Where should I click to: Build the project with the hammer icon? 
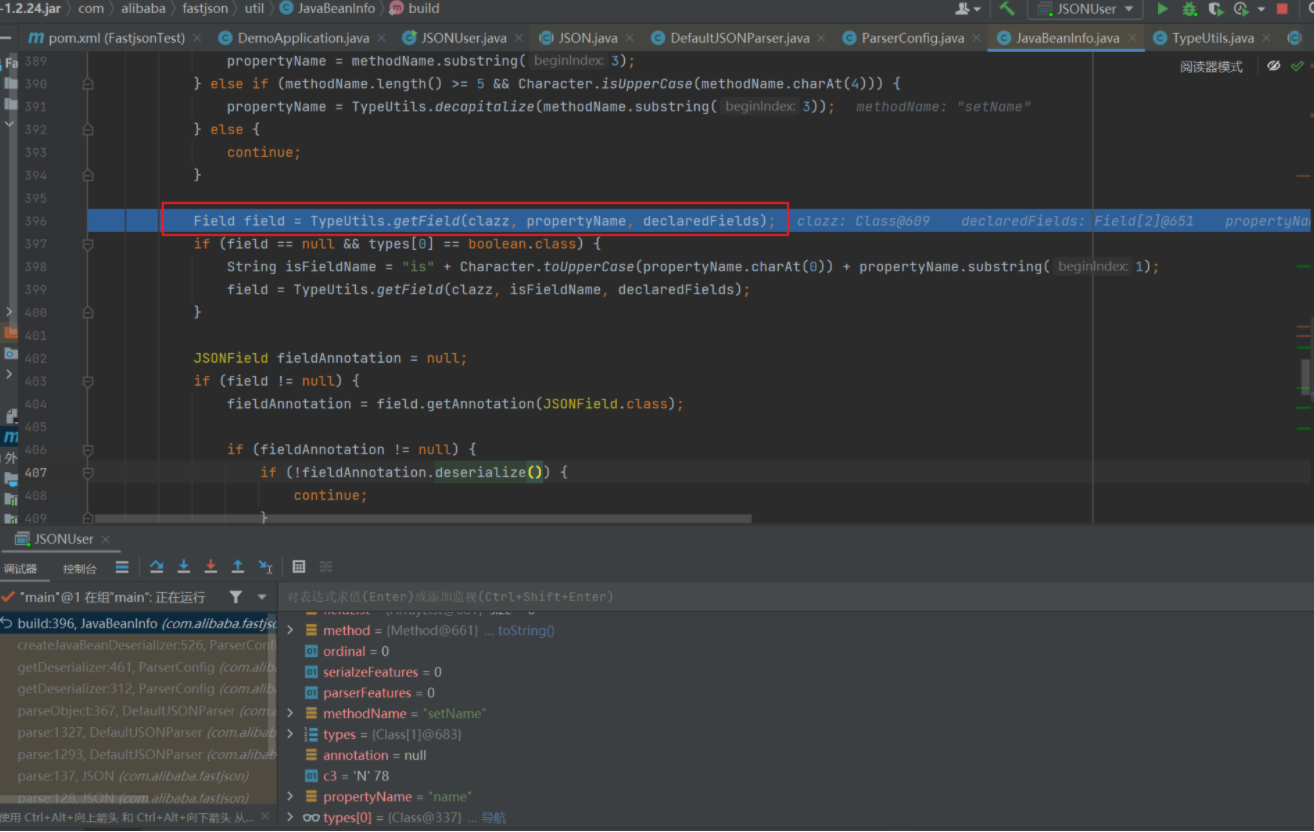pyautogui.click(x=1007, y=9)
